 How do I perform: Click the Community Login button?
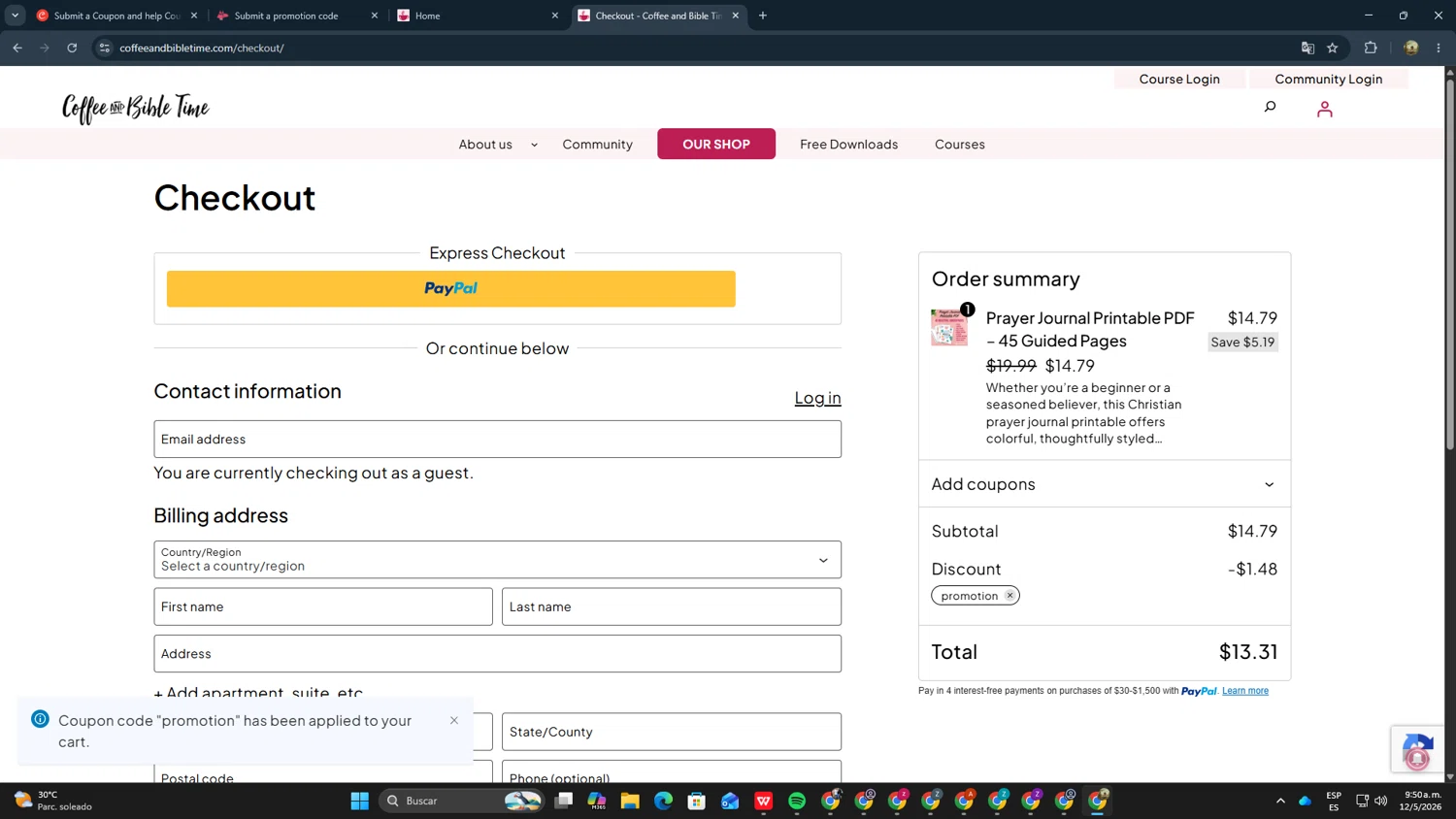click(1328, 79)
